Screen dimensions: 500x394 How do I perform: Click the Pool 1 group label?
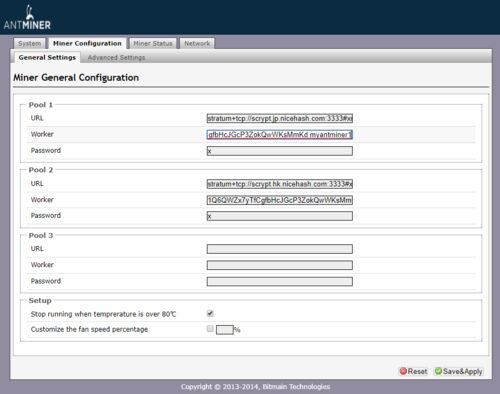pos(41,105)
